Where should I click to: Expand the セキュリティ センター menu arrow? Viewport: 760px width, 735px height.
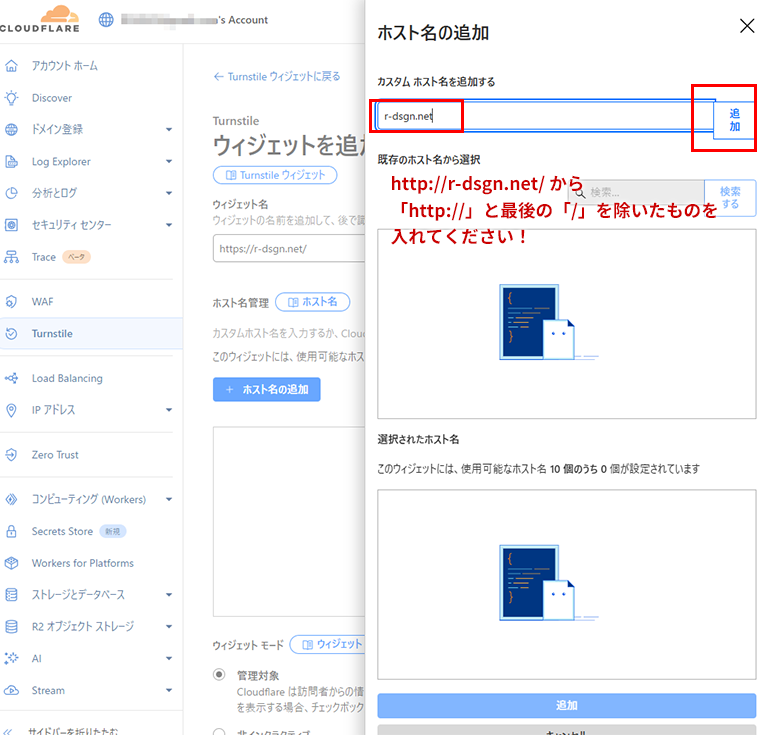click(169, 225)
